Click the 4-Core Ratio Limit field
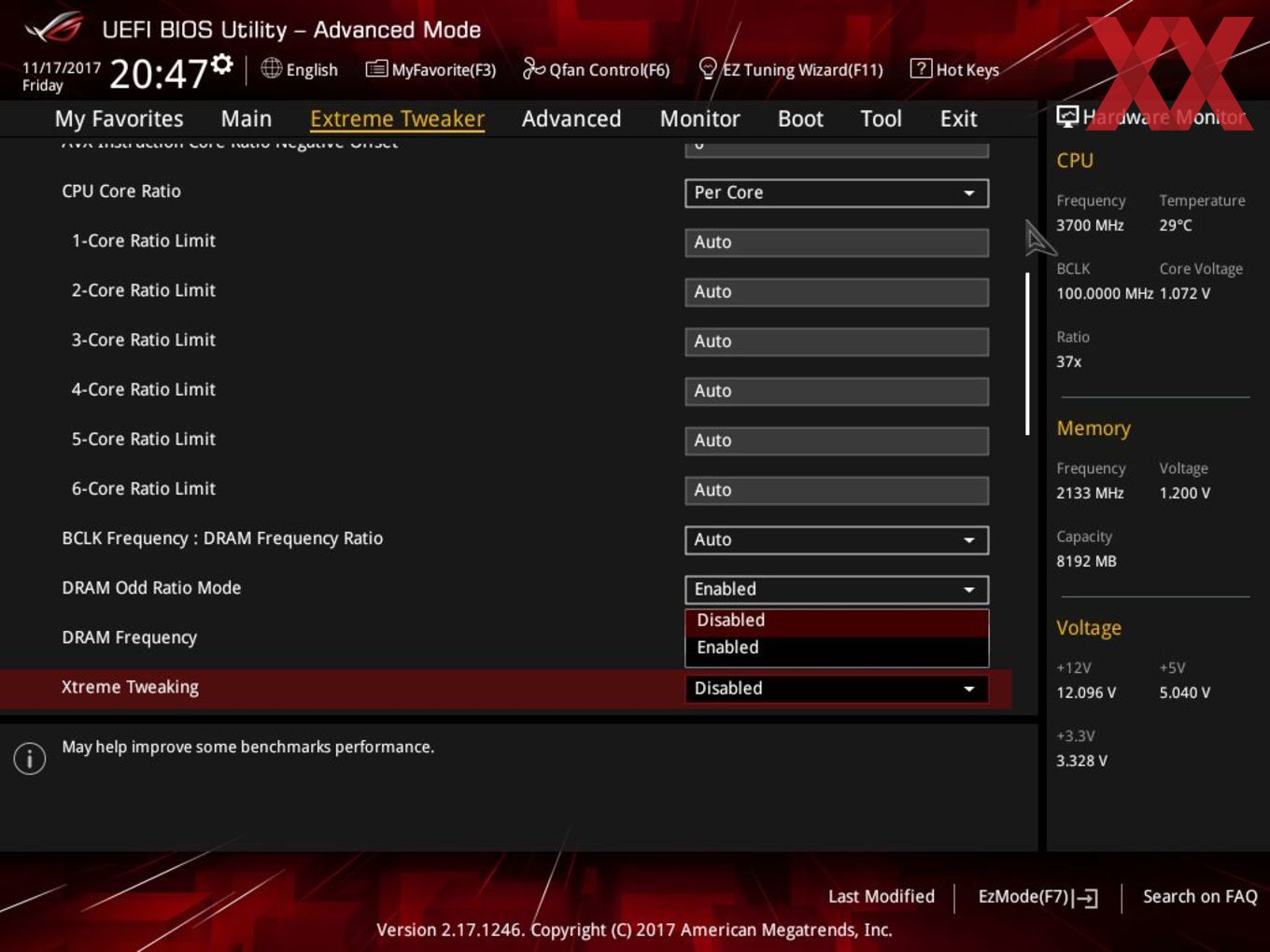Image resolution: width=1270 pixels, height=952 pixels. [837, 390]
